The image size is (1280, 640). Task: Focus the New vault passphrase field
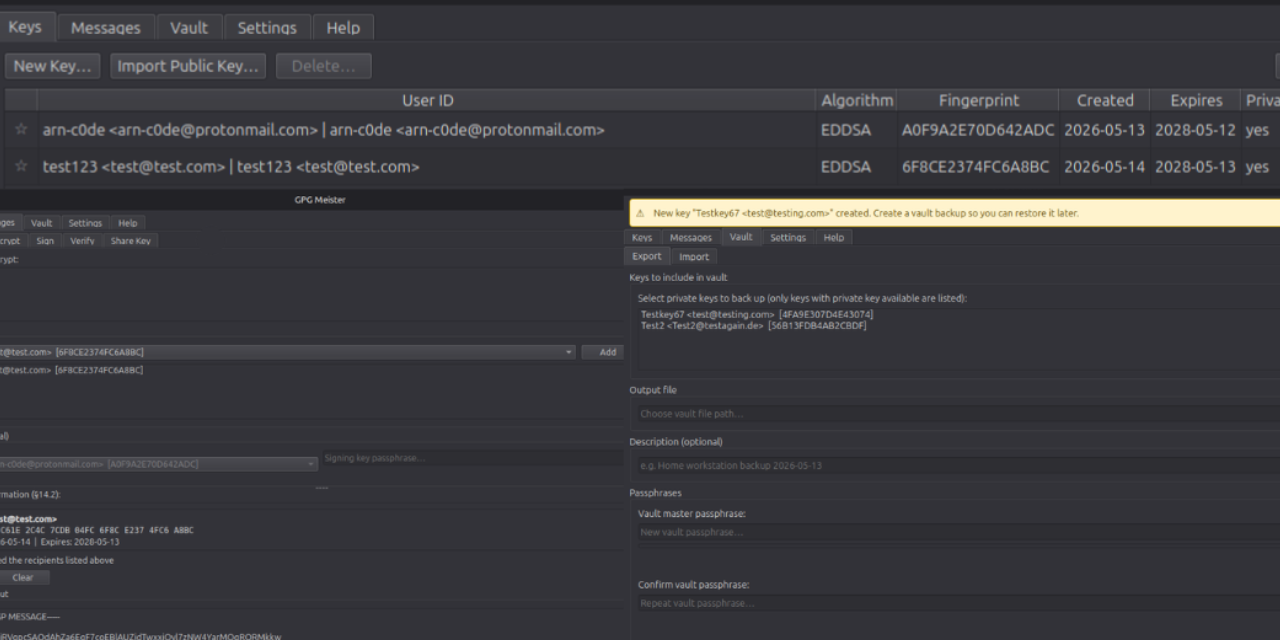pos(958,532)
